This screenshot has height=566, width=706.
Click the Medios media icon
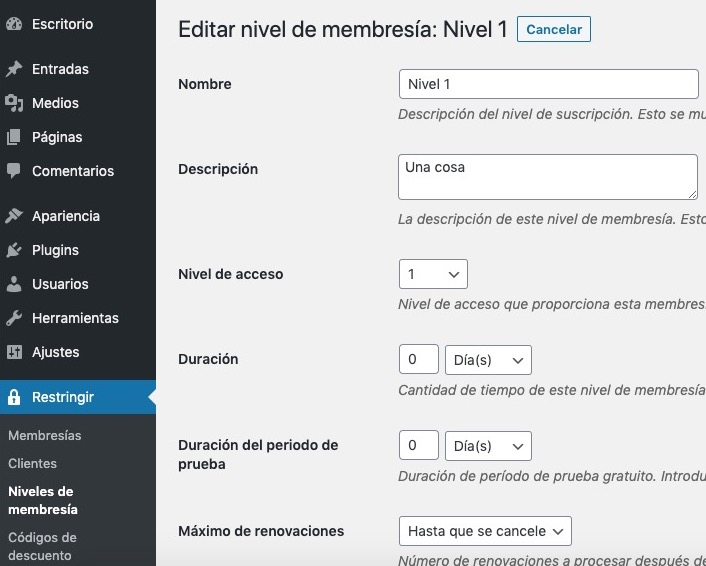pos(14,103)
